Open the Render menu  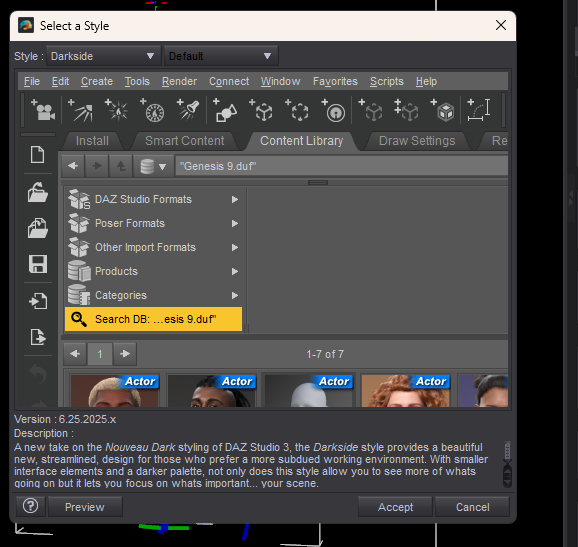click(180, 81)
